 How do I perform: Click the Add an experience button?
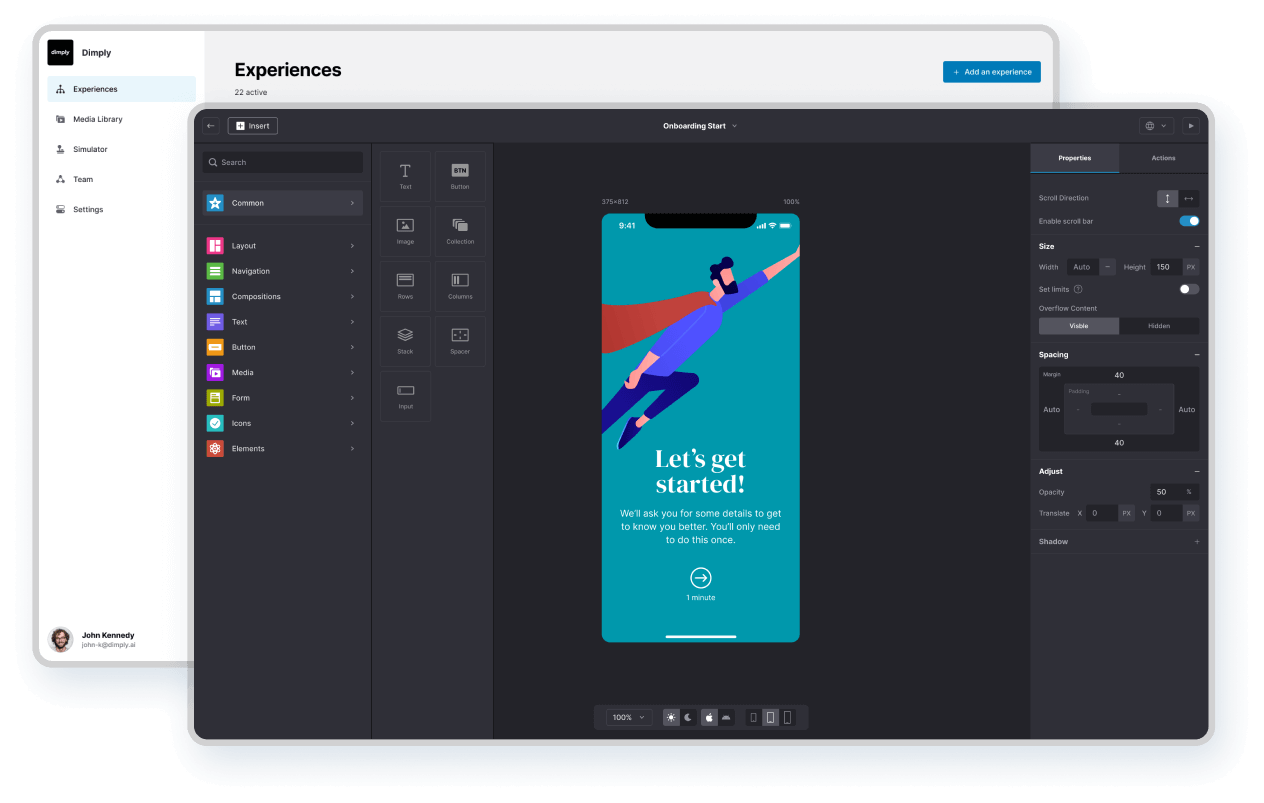(991, 72)
